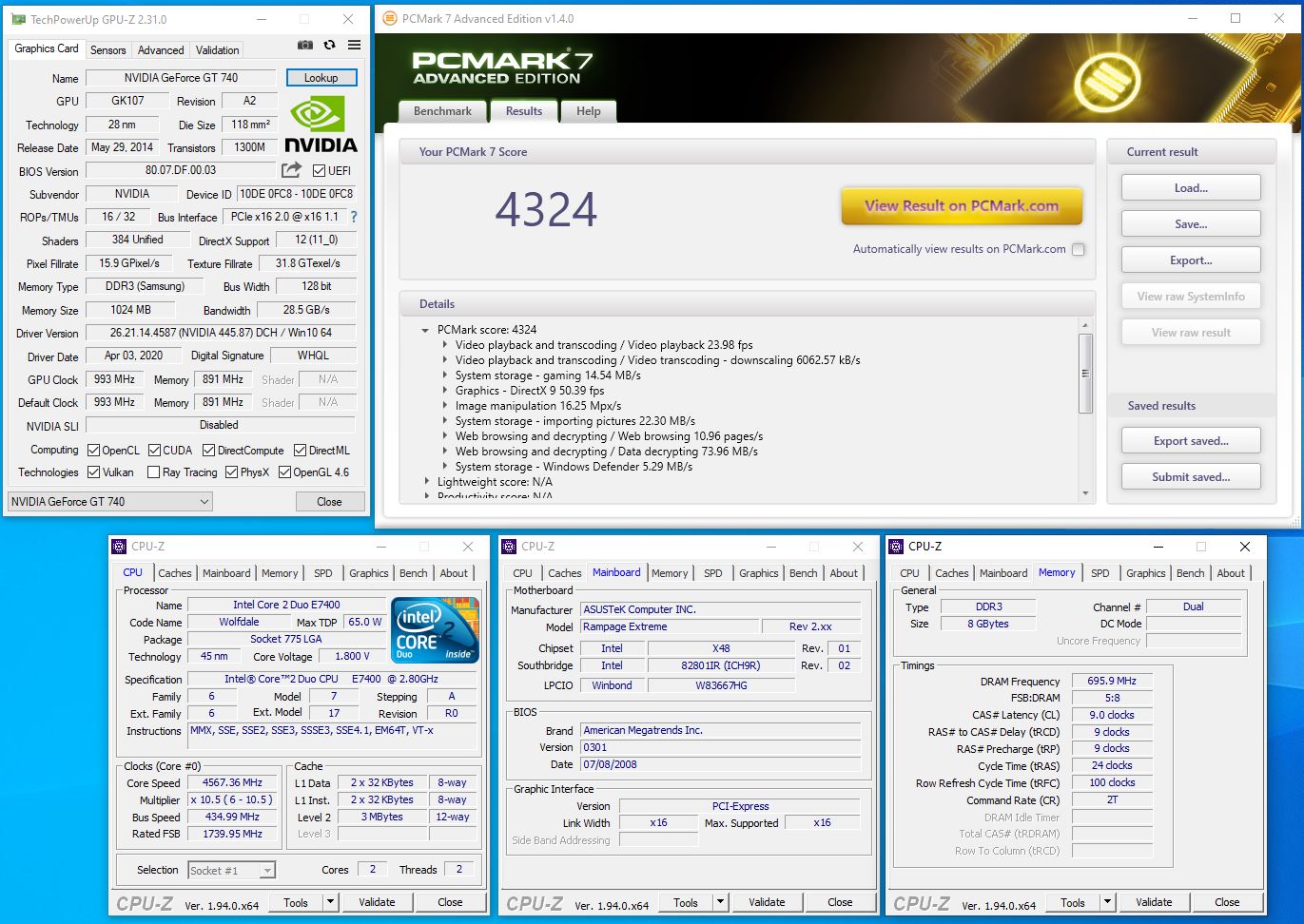Viewport: 1304px width, 924px height.
Task: Collapse the PCMark score tree node
Action: tap(425, 330)
